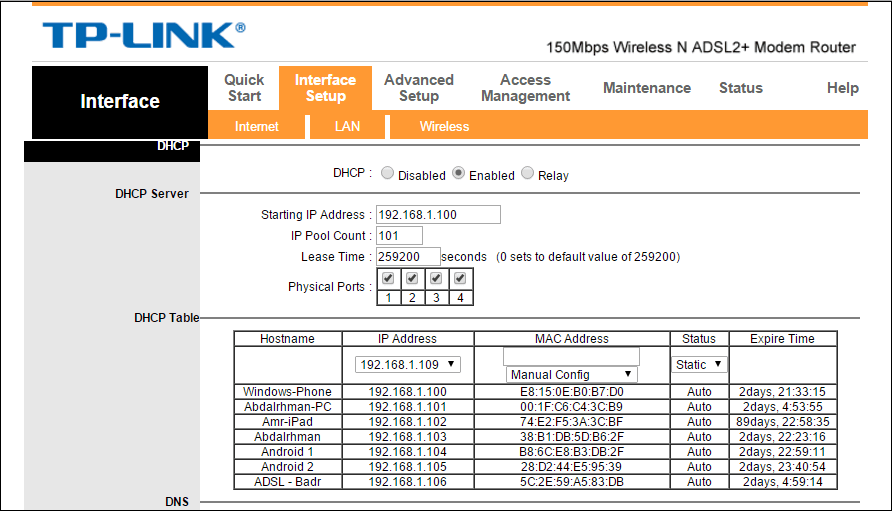Screen dimensions: 892x511
Task: Click hostname Windows-Phone in DHCP table
Action: [287, 392]
